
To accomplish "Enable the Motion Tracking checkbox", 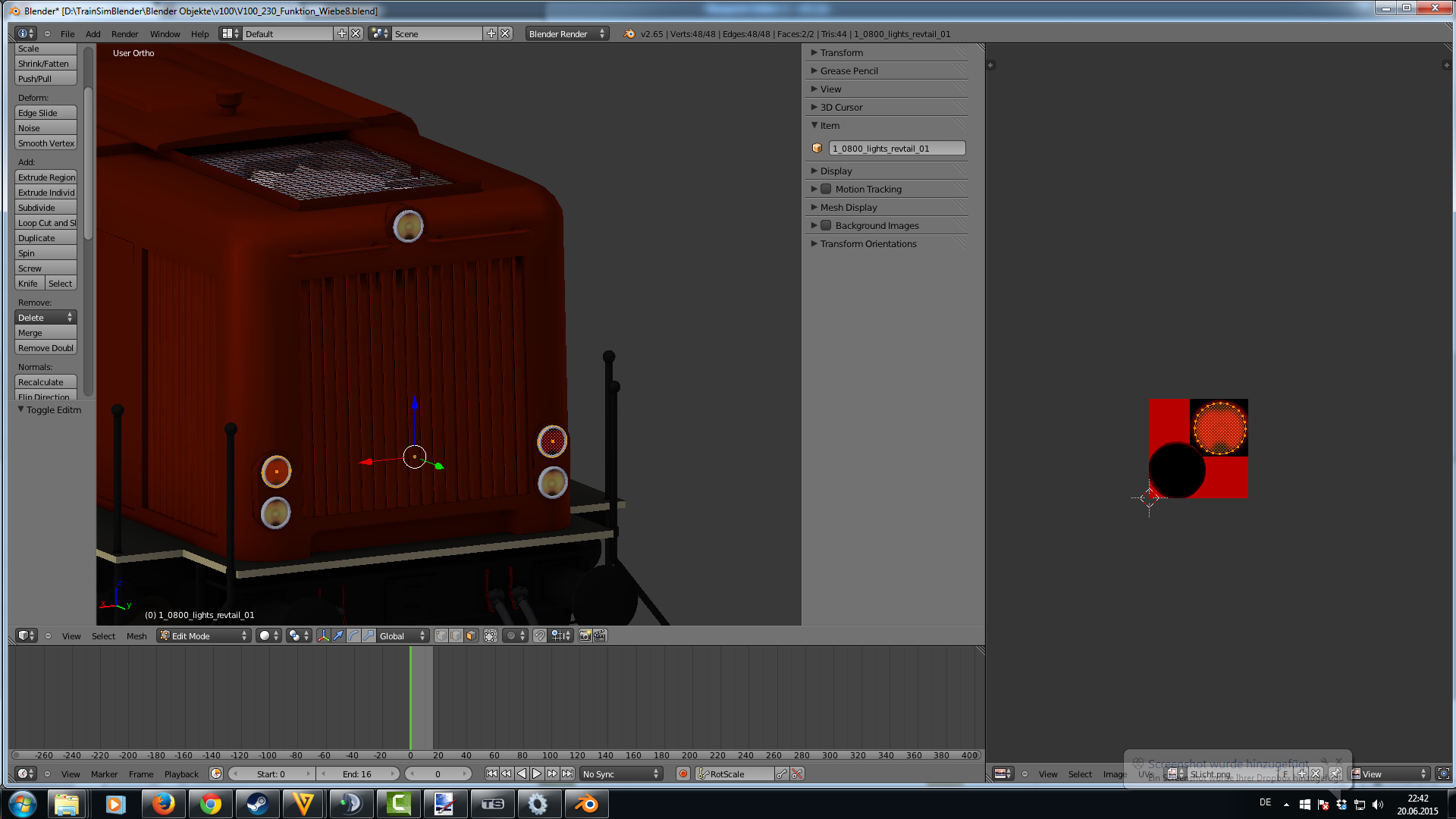I will (826, 189).
